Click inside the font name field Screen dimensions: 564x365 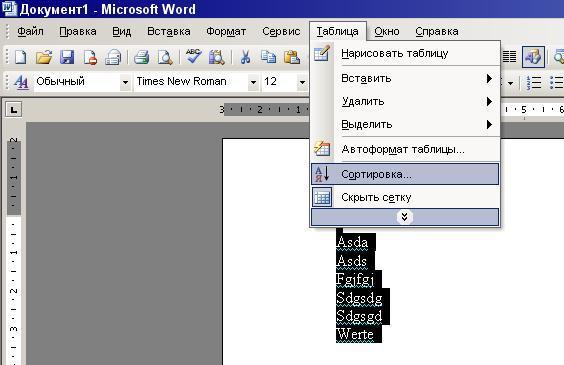coord(191,82)
